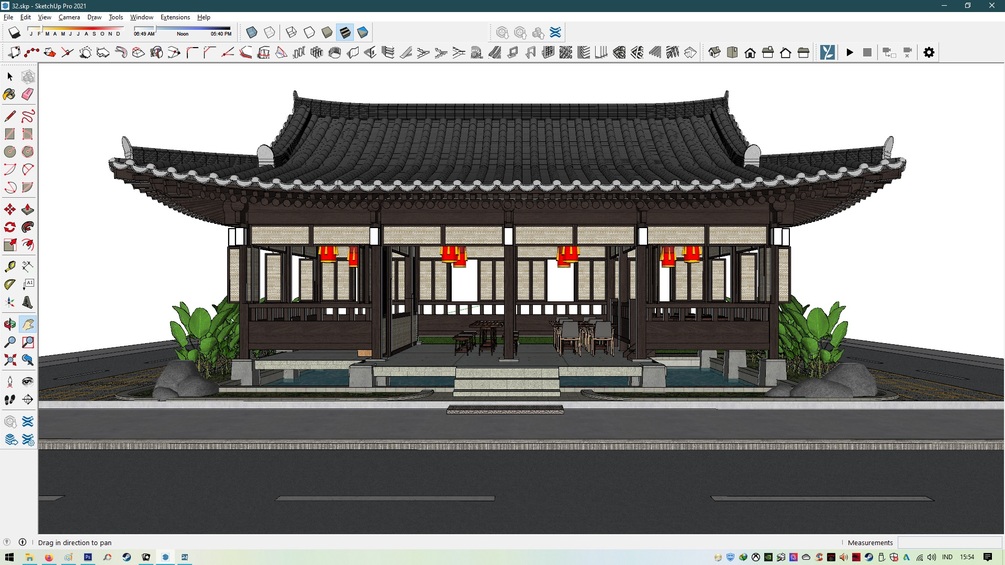1005x565 pixels.
Task: Select the Orbit tool
Action: pyautogui.click(x=10, y=325)
